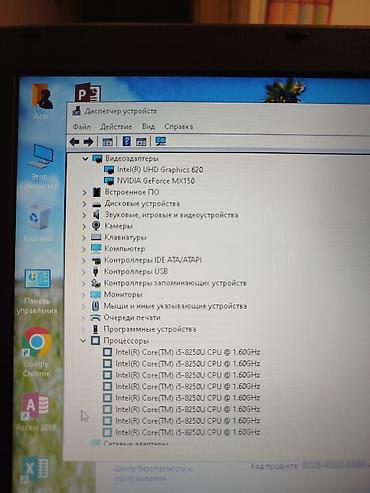This screenshot has width=370, height=493.
Task: Open the PowerPoint desktop shortcut icon
Action: tap(87, 93)
